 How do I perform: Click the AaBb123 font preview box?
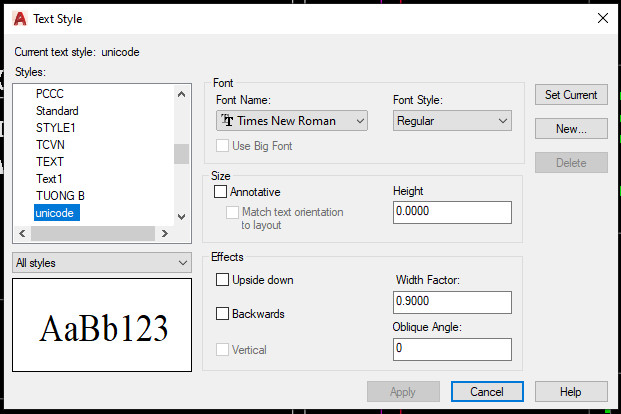pyautogui.click(x=102, y=326)
